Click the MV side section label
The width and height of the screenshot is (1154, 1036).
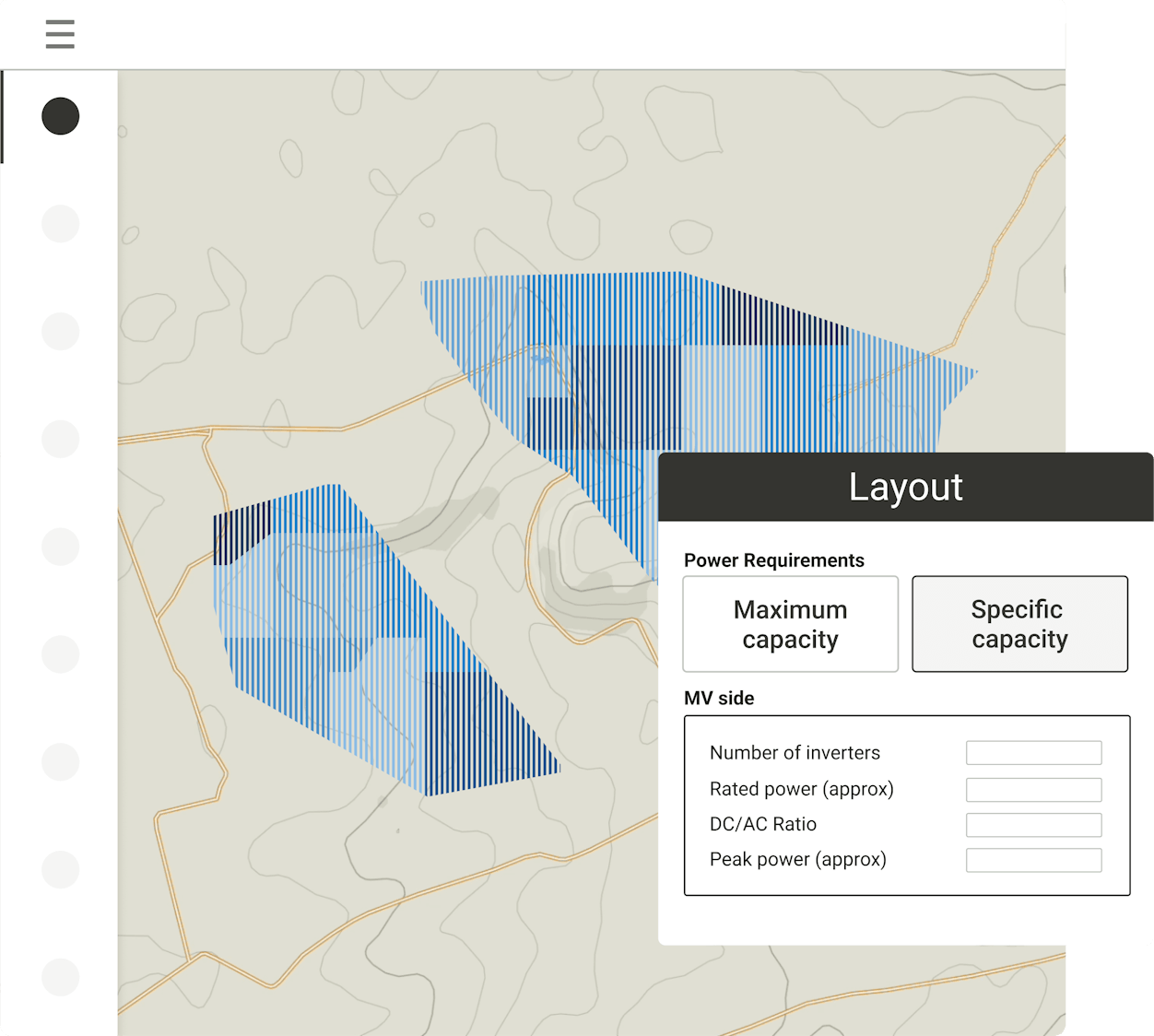pos(719,699)
